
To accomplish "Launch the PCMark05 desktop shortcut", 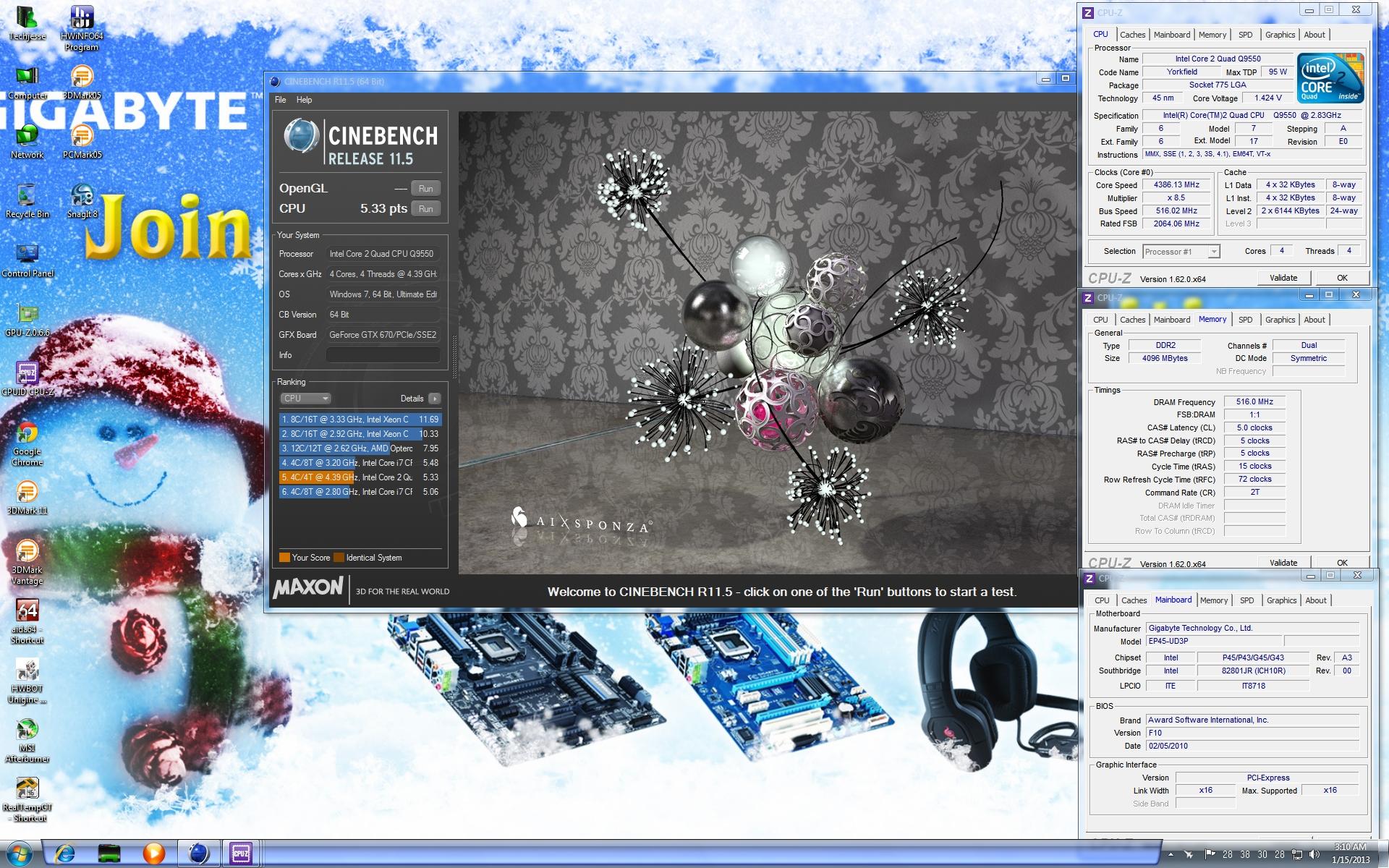I will tap(82, 142).
